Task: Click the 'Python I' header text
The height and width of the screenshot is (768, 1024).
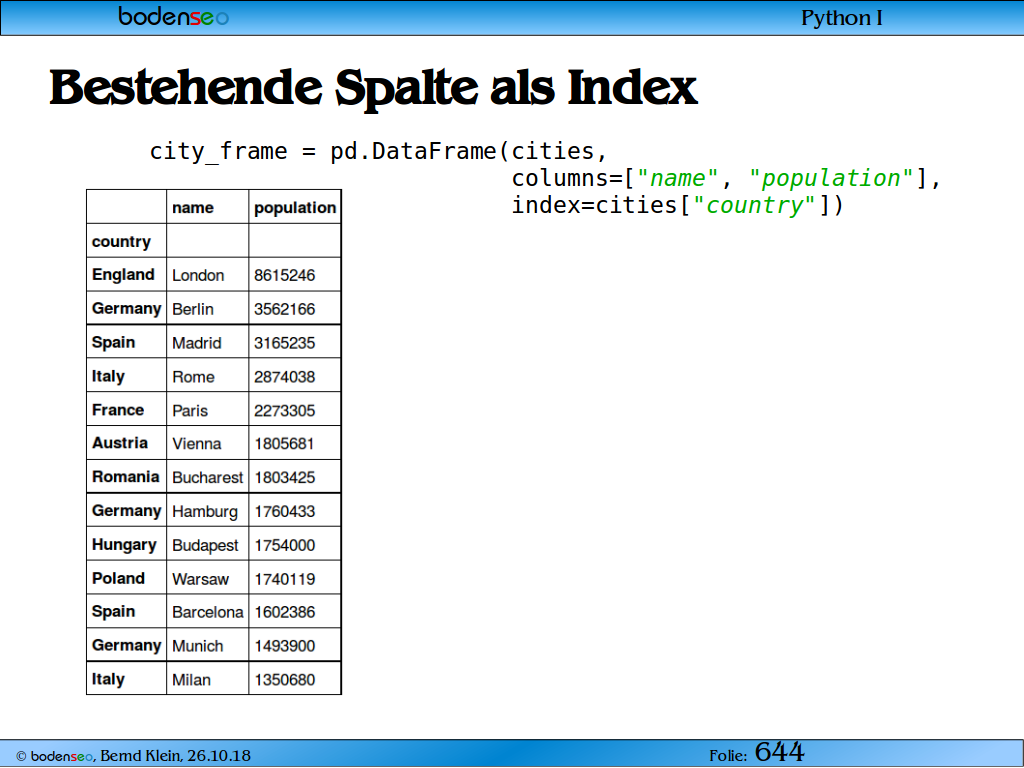Action: click(842, 18)
